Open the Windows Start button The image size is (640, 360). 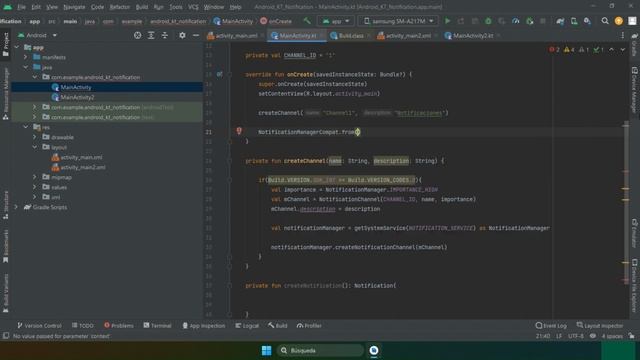point(267,350)
